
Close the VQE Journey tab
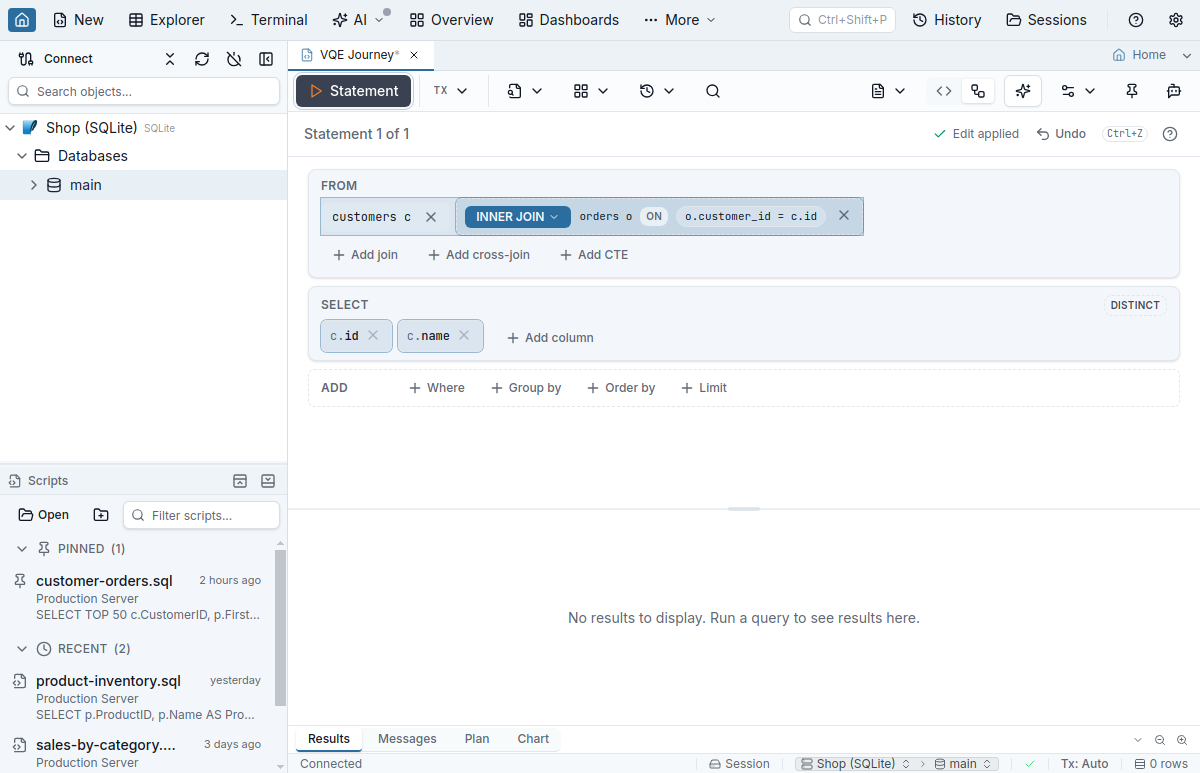pos(414,55)
